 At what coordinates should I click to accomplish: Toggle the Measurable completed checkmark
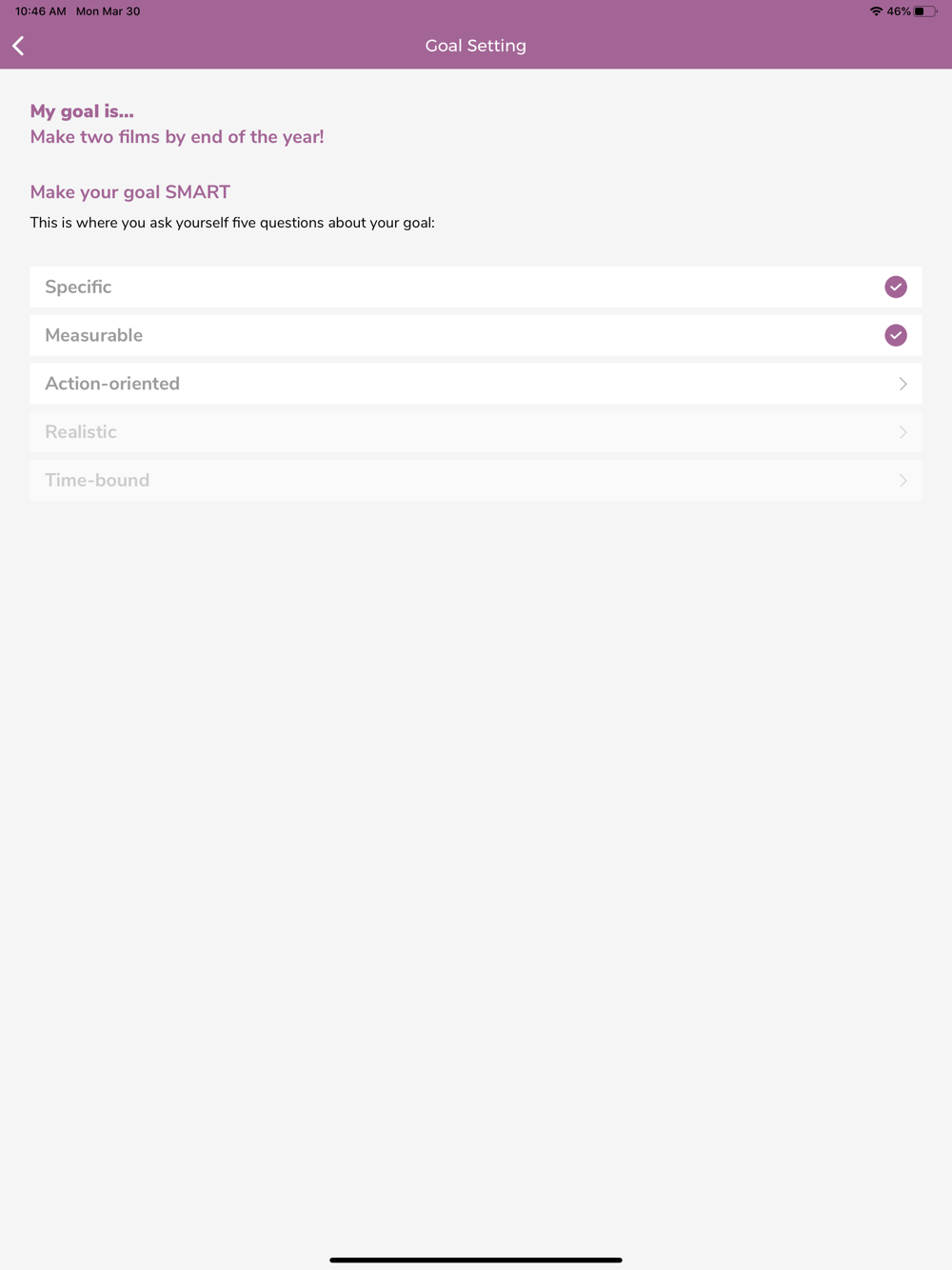(895, 335)
